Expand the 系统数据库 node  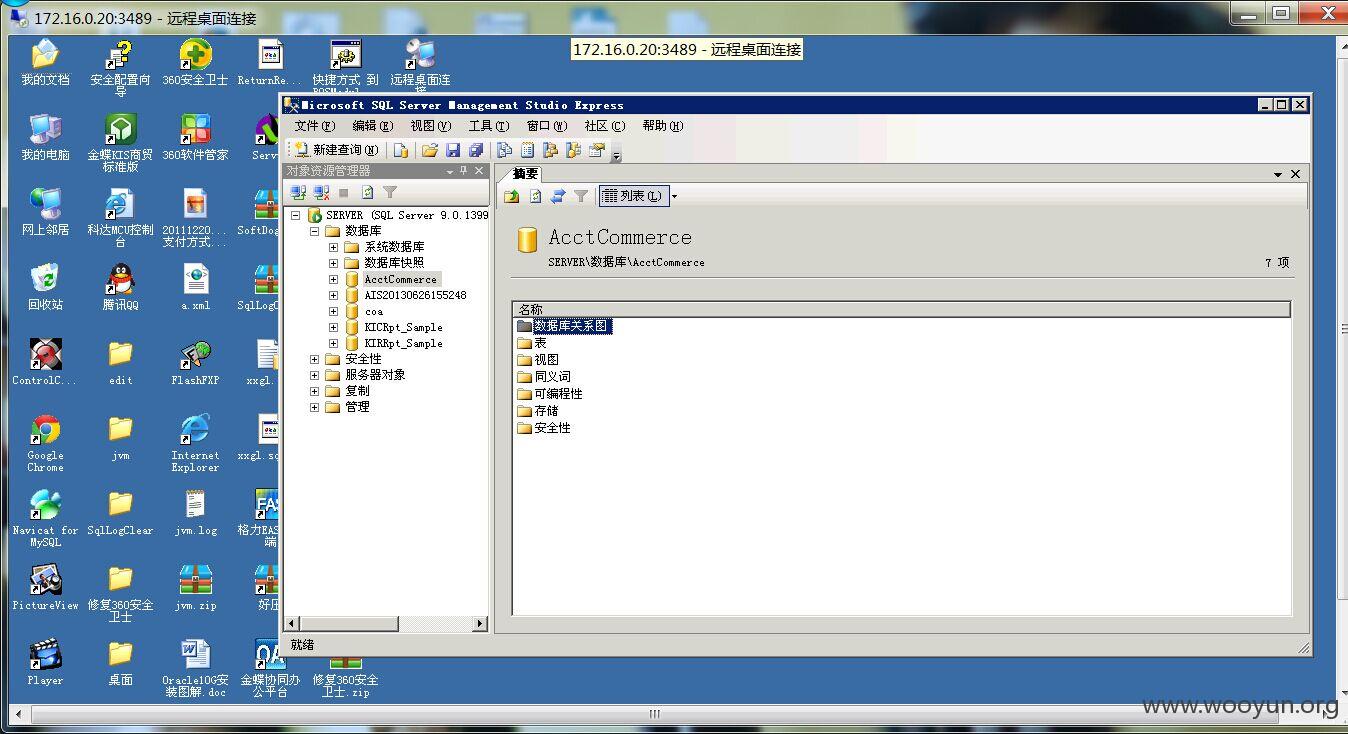click(x=333, y=247)
